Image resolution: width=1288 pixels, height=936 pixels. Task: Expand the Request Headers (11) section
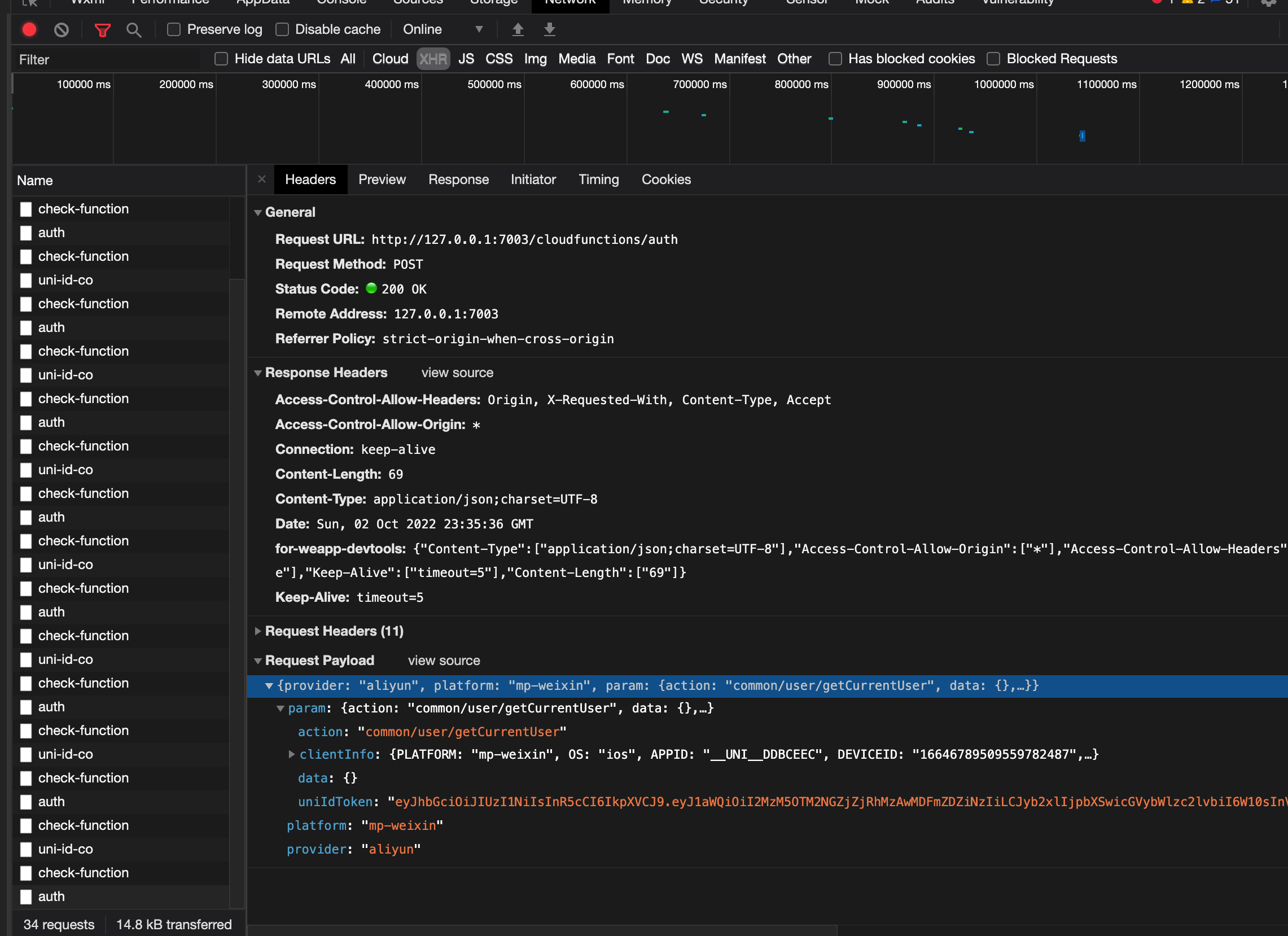click(334, 631)
